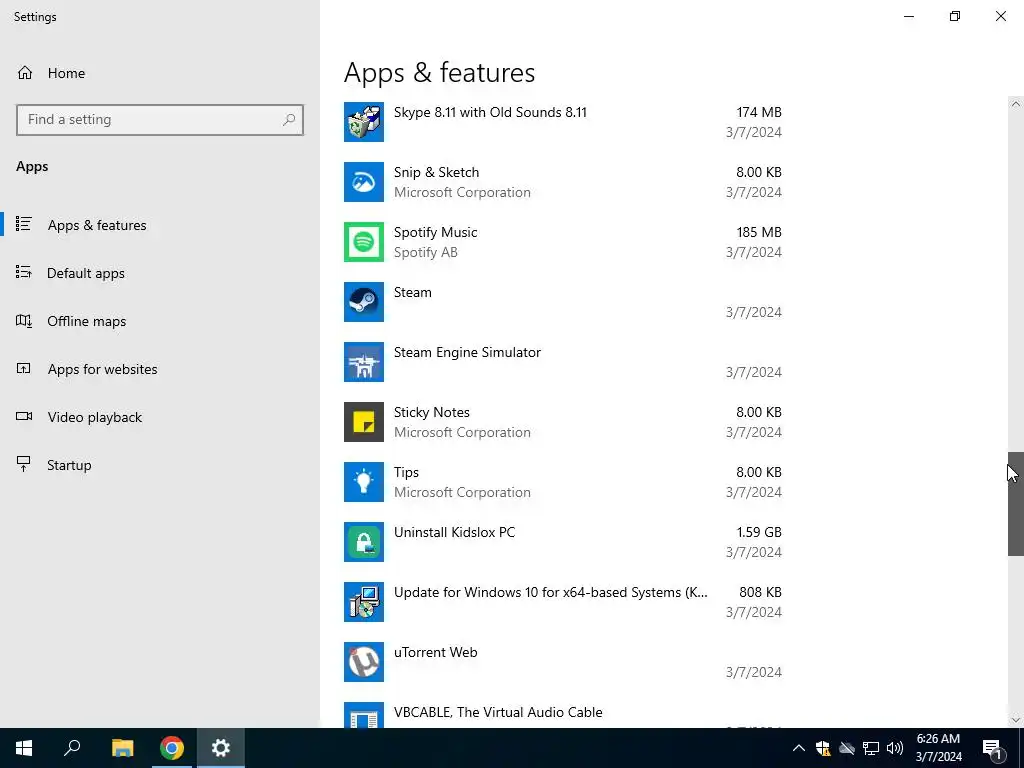Show hidden system tray icons
Screen dimensions: 1024x768
click(x=799, y=748)
